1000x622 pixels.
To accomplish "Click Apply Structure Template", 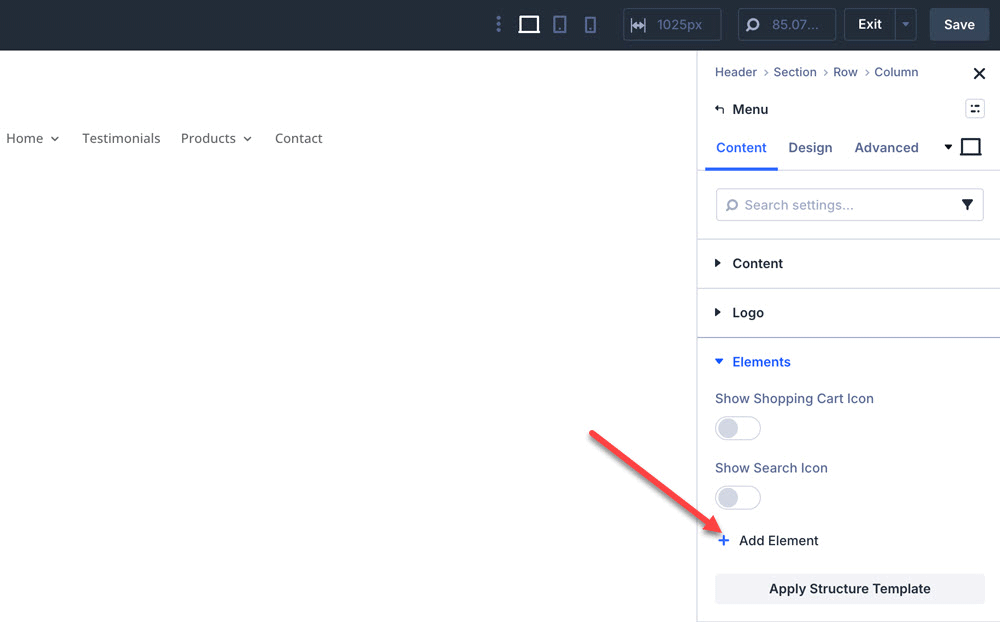I will (849, 588).
